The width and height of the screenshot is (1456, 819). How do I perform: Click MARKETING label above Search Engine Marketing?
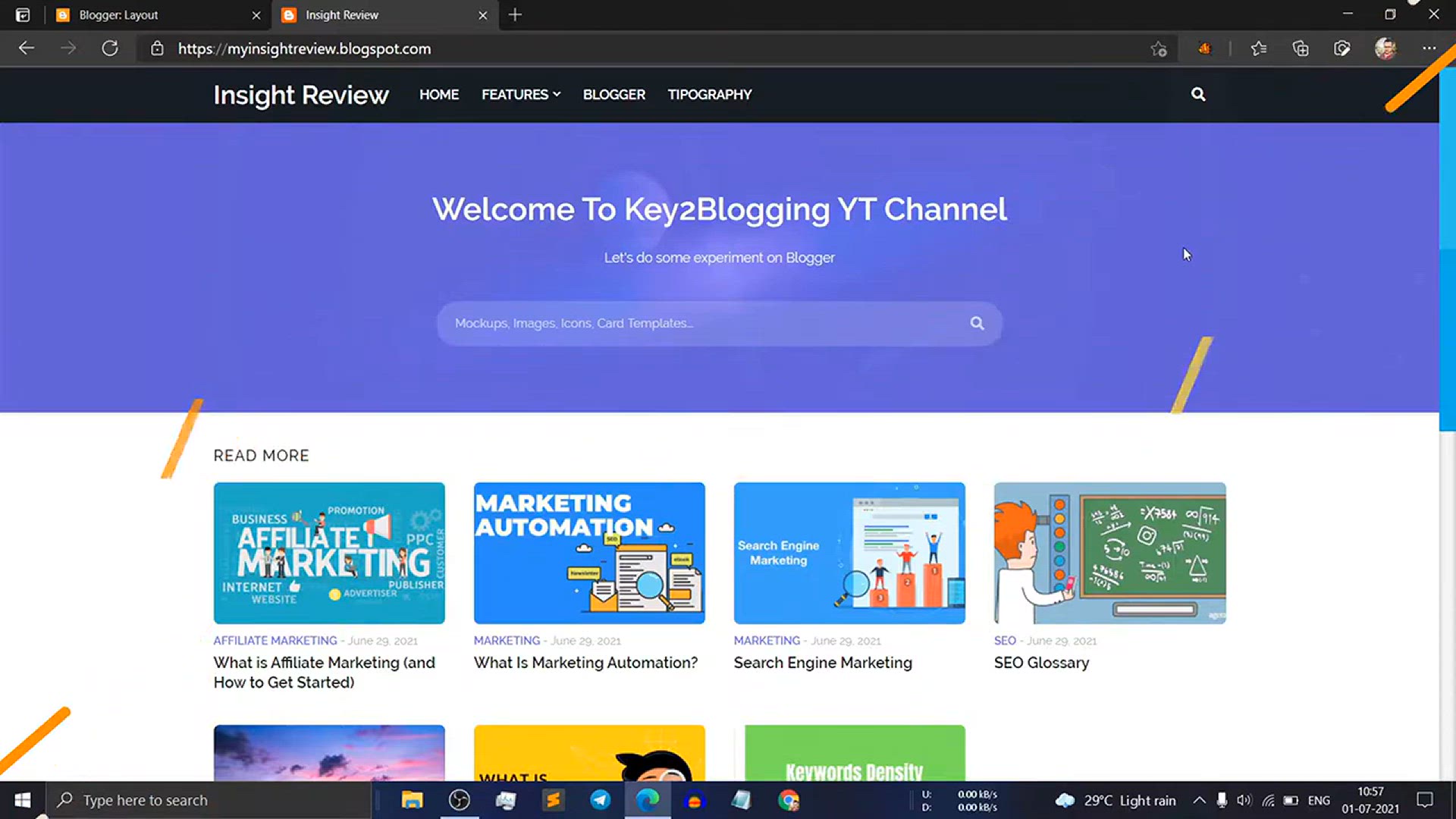coord(767,641)
